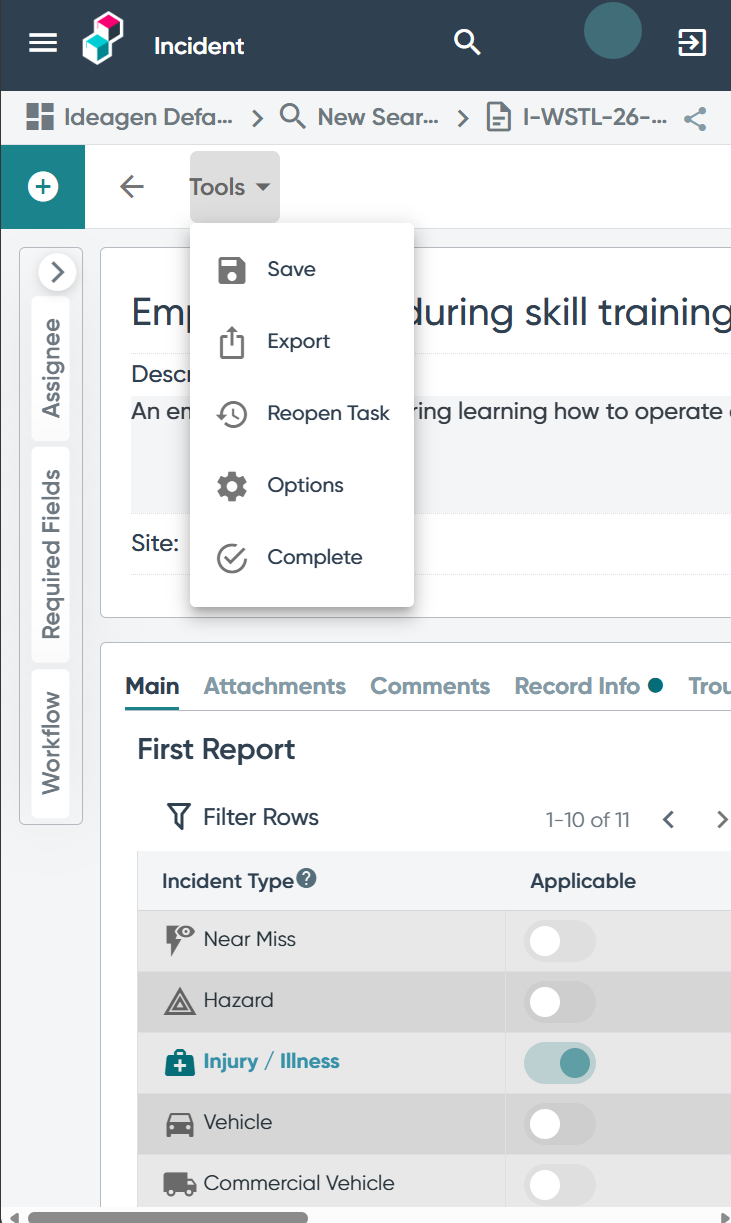Open the Assignee side panel
This screenshot has height=1223, width=731.
coord(51,368)
